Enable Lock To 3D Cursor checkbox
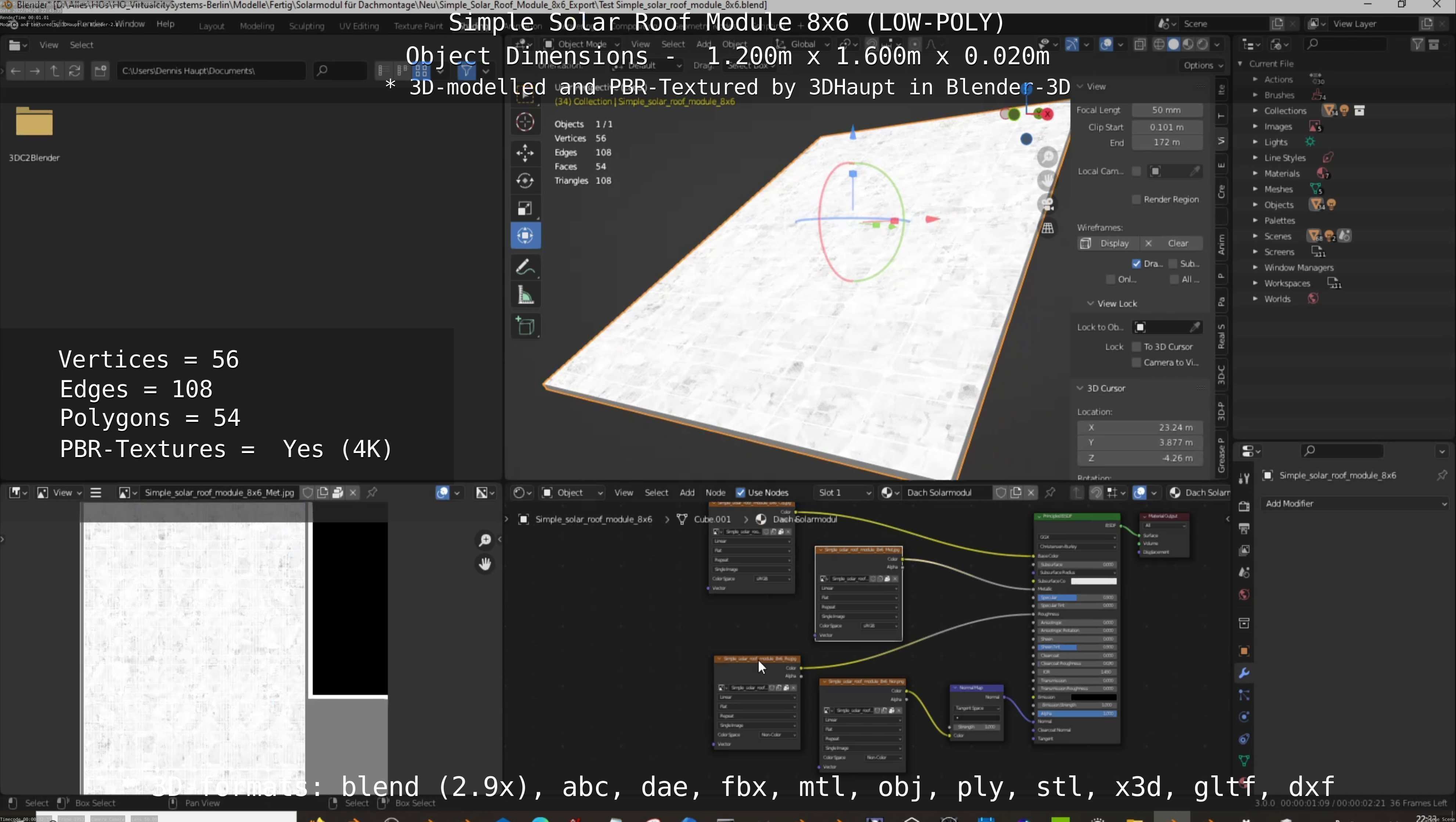The height and width of the screenshot is (822, 1456). (1136, 347)
